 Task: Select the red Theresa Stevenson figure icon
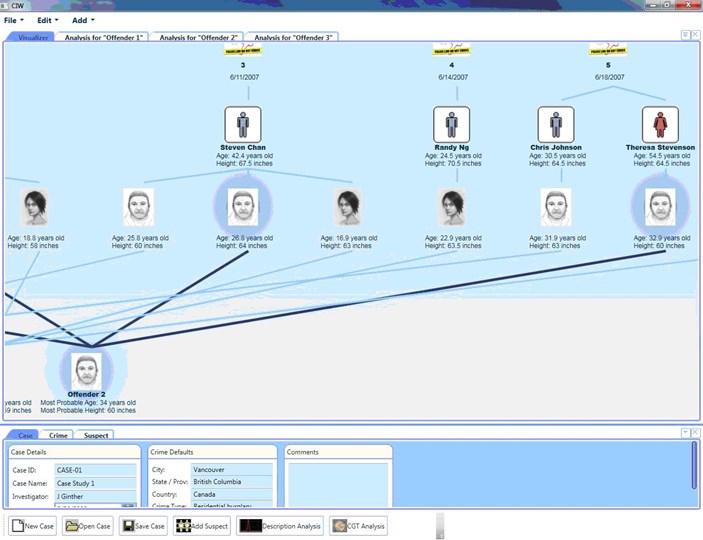coord(659,125)
